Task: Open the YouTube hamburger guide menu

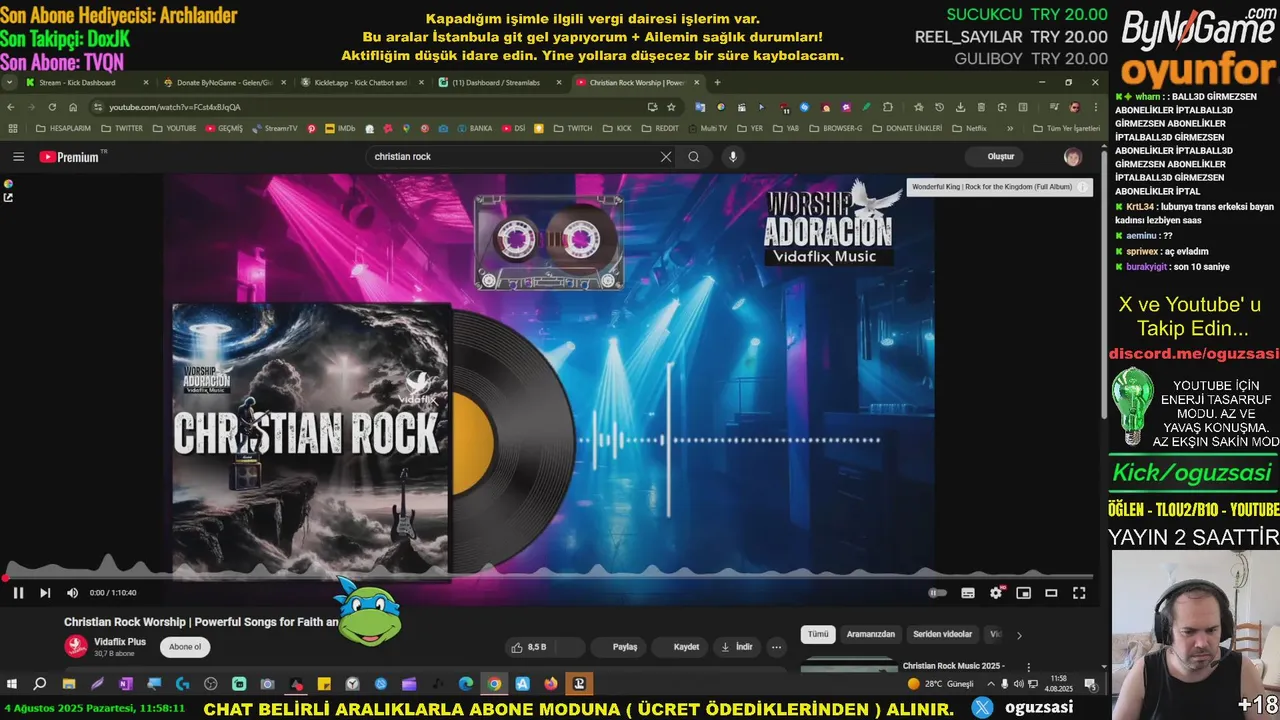Action: coord(18,157)
